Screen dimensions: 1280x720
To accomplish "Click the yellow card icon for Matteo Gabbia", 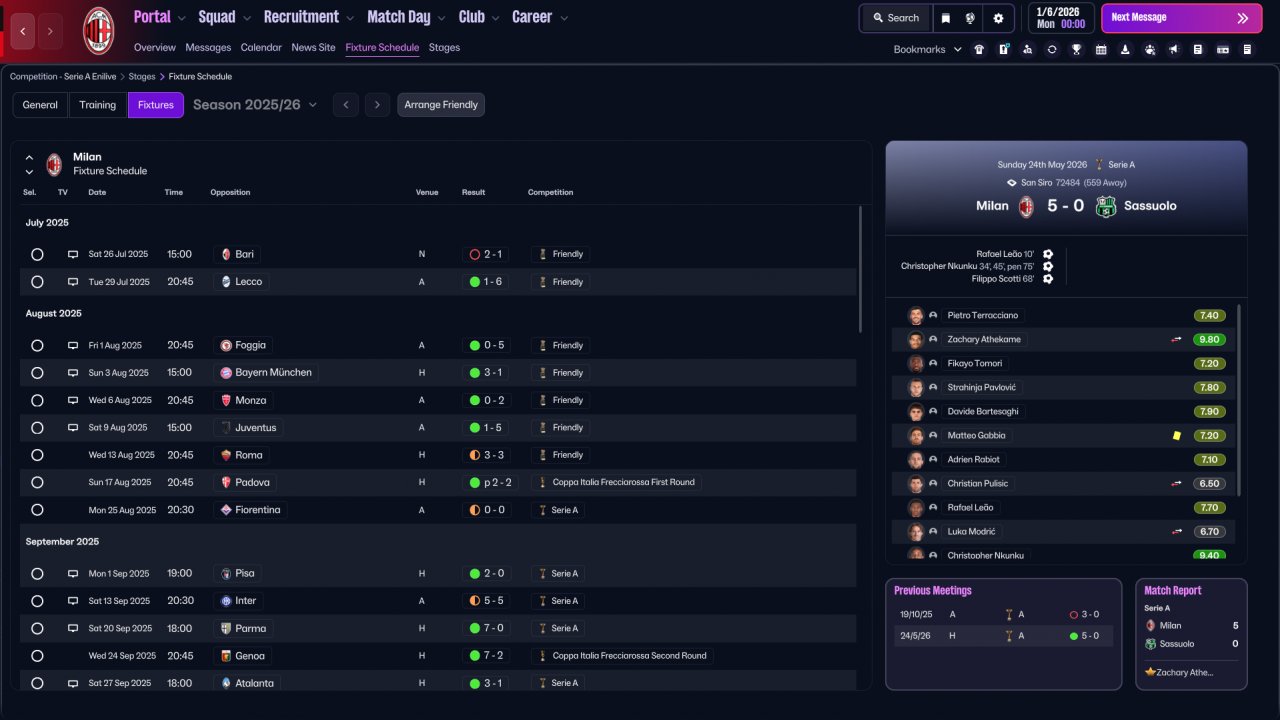I will 1177,436.
